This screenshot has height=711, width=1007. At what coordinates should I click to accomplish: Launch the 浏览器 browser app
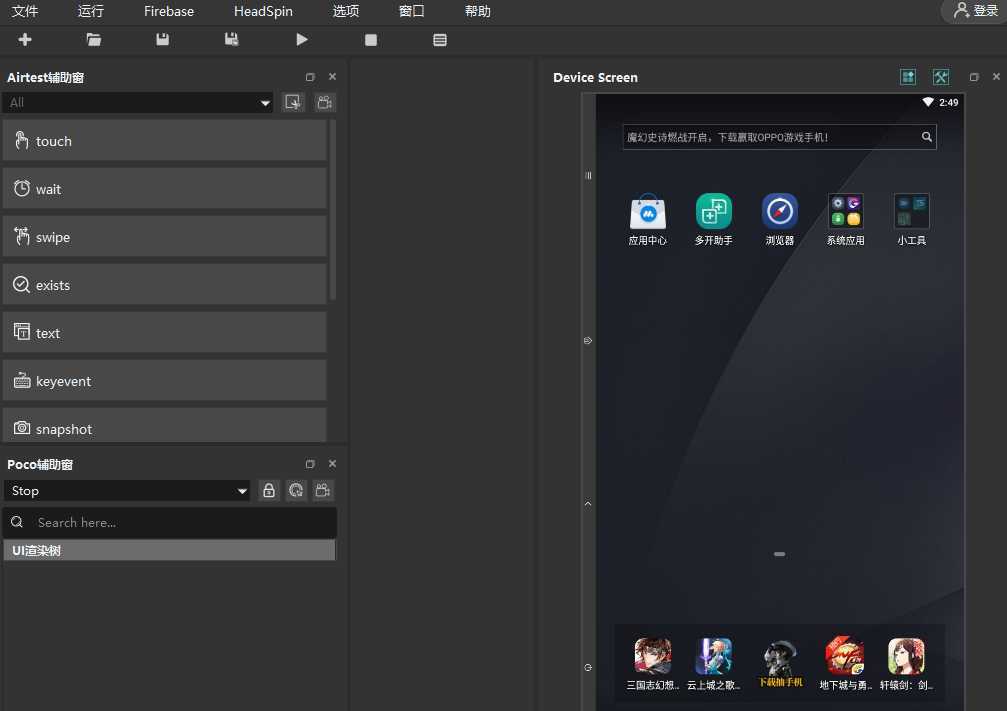(780, 220)
